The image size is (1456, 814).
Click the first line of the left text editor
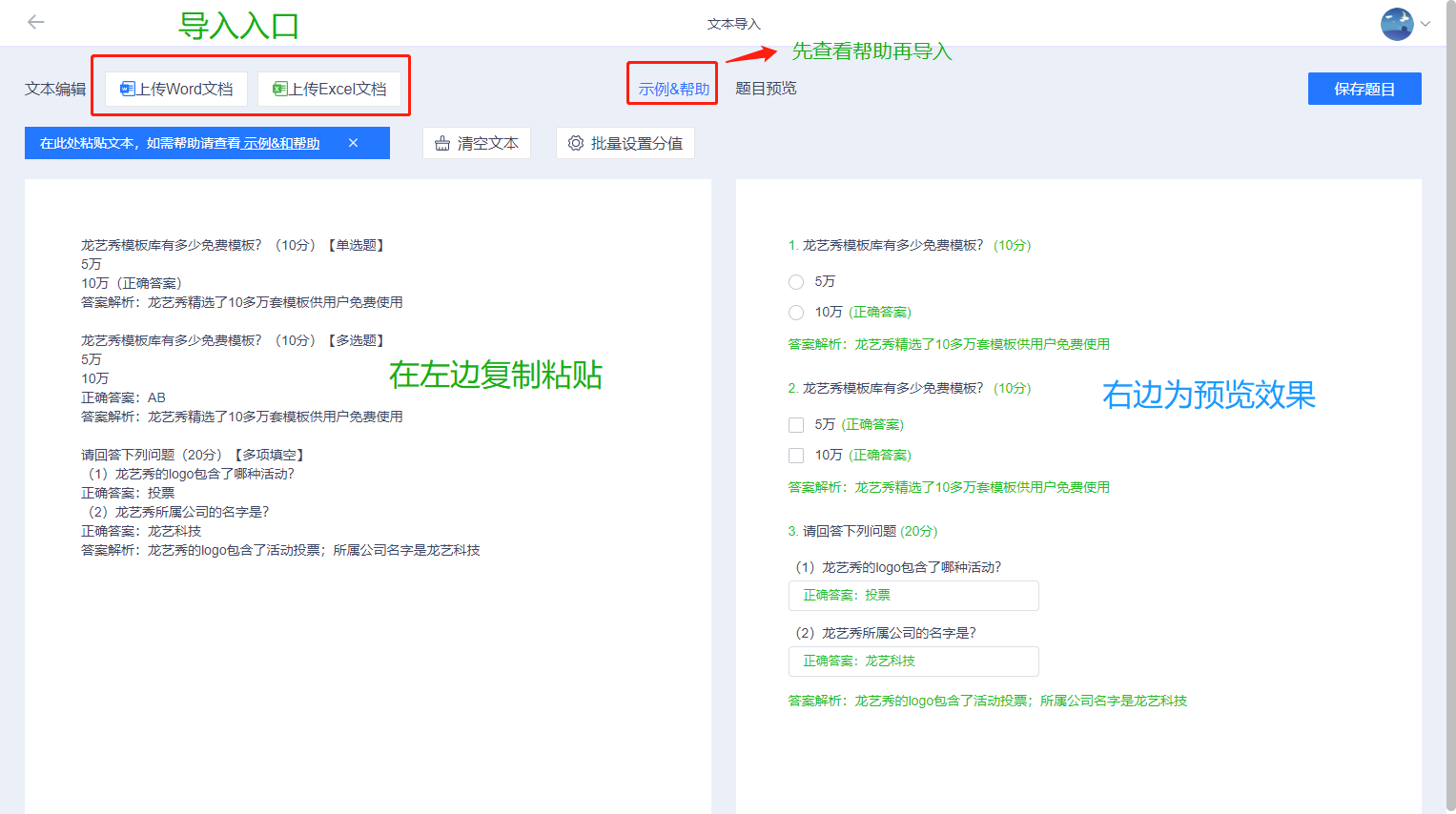[x=235, y=245]
